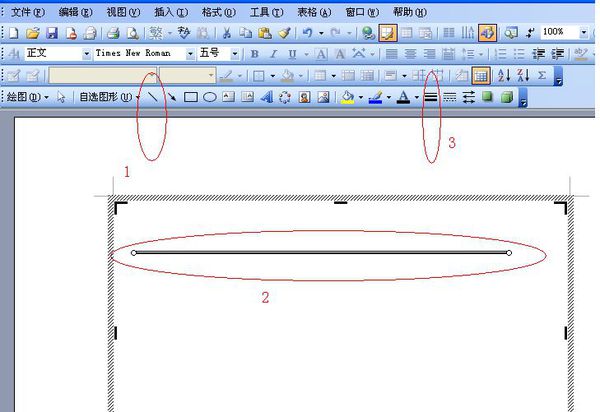Apply Line Color blue brush swatch
This screenshot has width=600, height=412.
pos(376,97)
